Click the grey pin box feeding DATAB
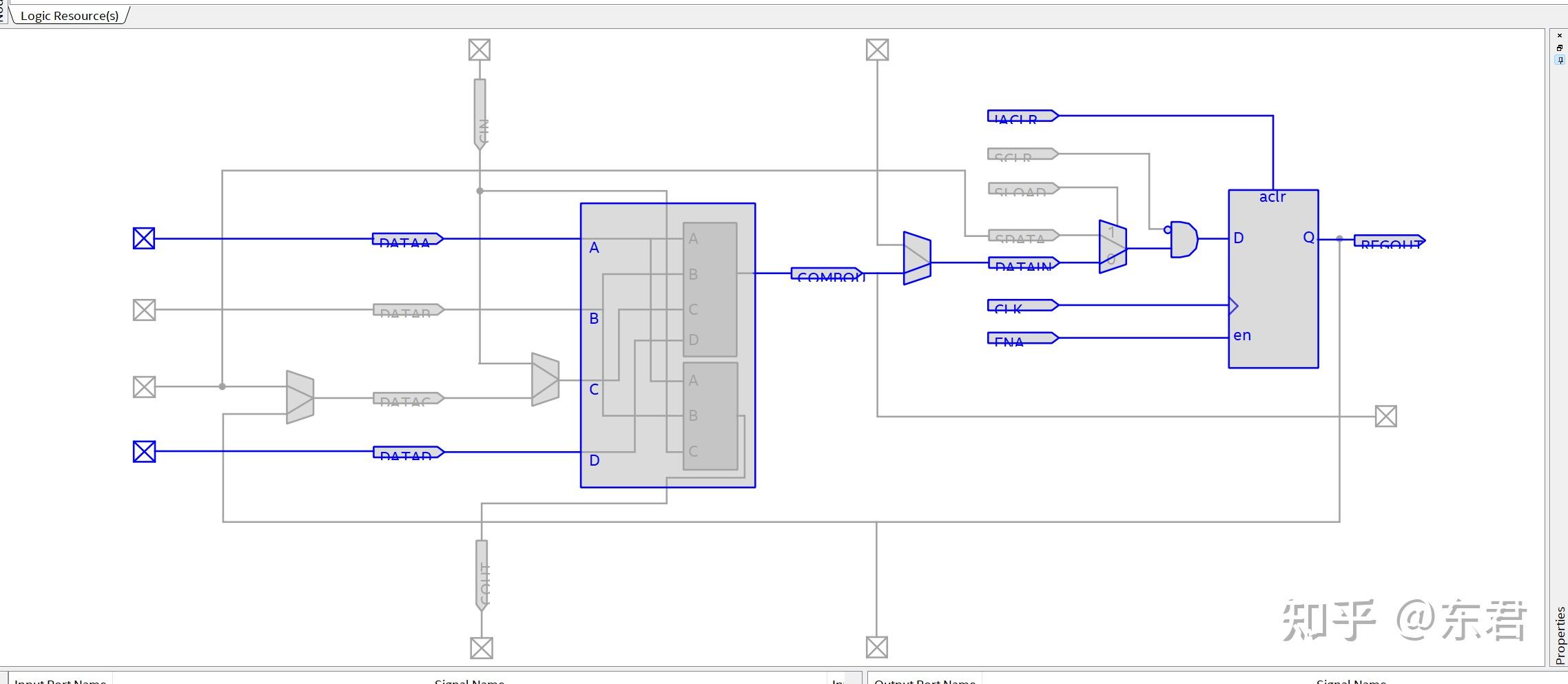1568x684 pixels. [144, 310]
